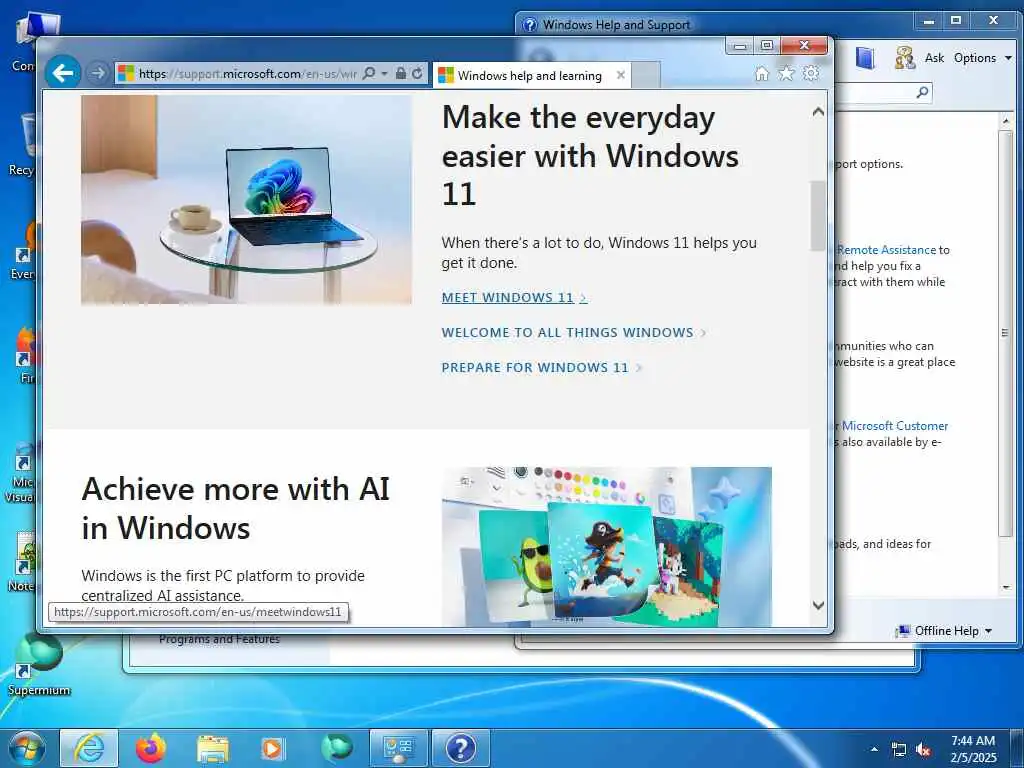The height and width of the screenshot is (768, 1024).
Task: Go back in Internet Explorer
Action: point(63,72)
